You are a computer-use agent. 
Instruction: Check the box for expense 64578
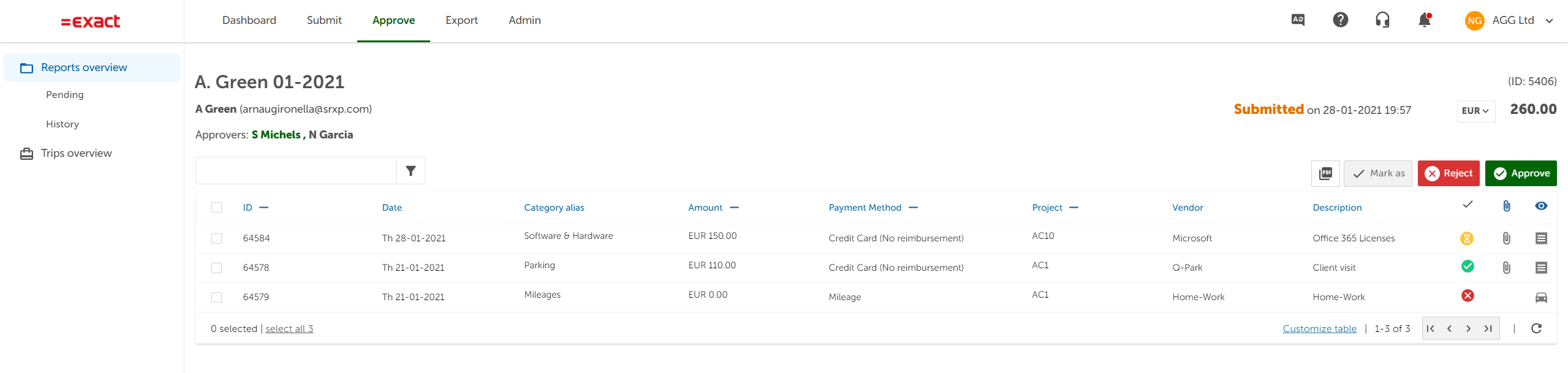216,268
